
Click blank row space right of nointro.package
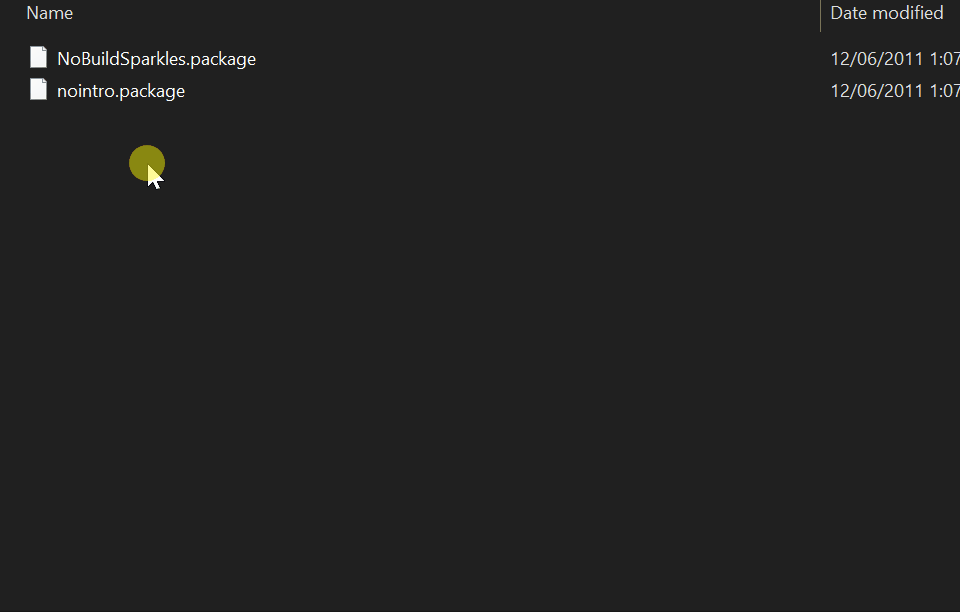(500, 91)
